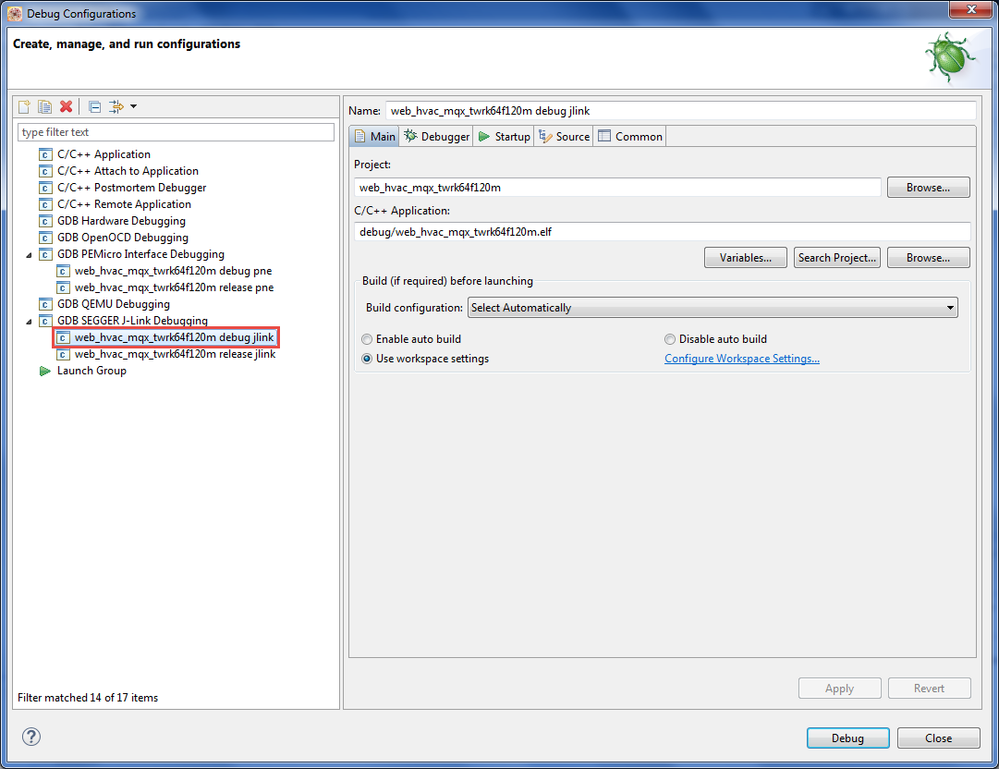Select the Launch Group item

[x=91, y=370]
